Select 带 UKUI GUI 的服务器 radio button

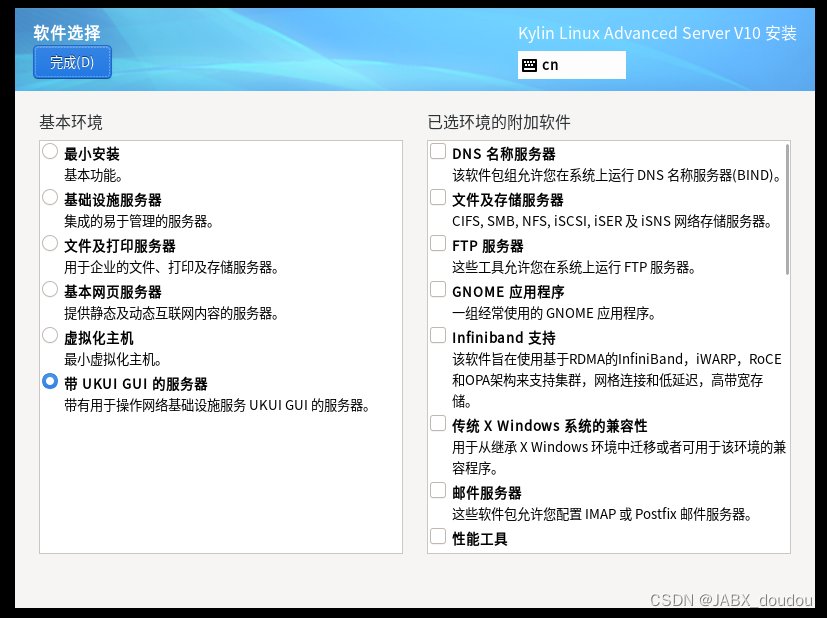[50, 381]
